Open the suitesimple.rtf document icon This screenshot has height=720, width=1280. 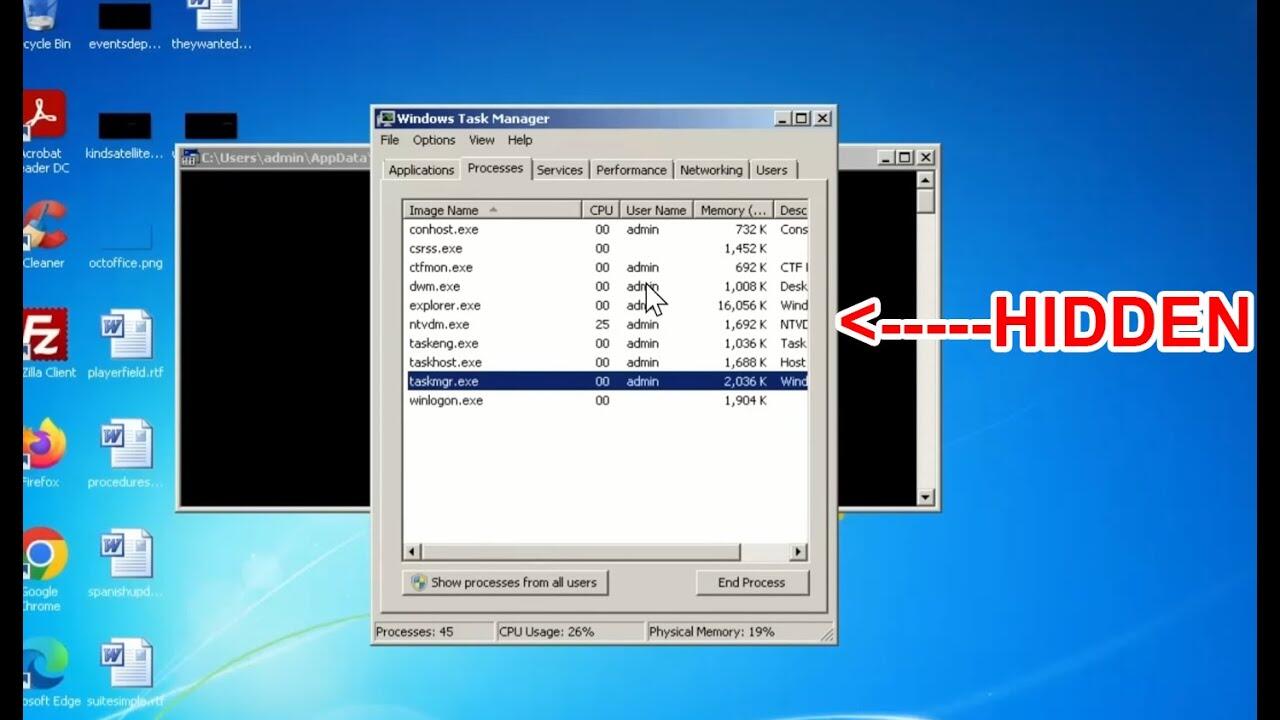click(126, 664)
